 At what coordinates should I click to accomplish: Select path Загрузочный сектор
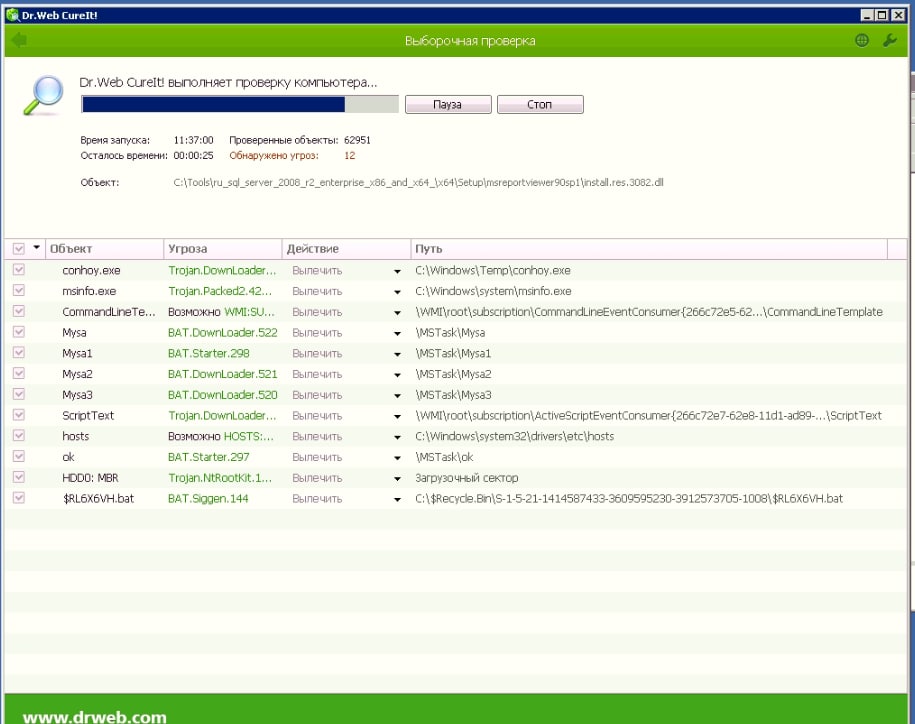[466, 478]
